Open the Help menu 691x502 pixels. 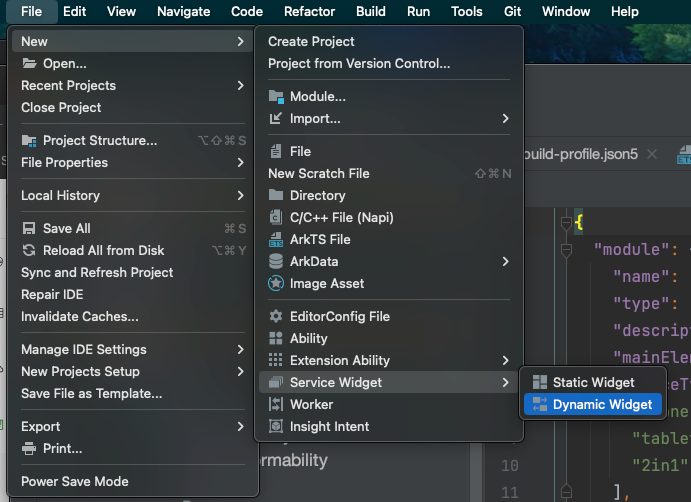pos(624,11)
